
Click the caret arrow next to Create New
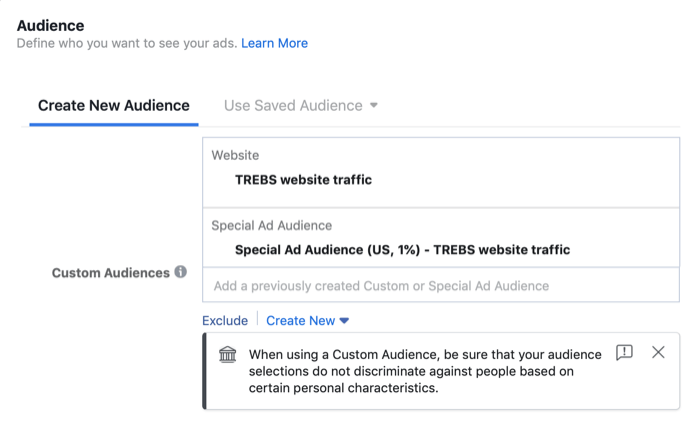(345, 321)
